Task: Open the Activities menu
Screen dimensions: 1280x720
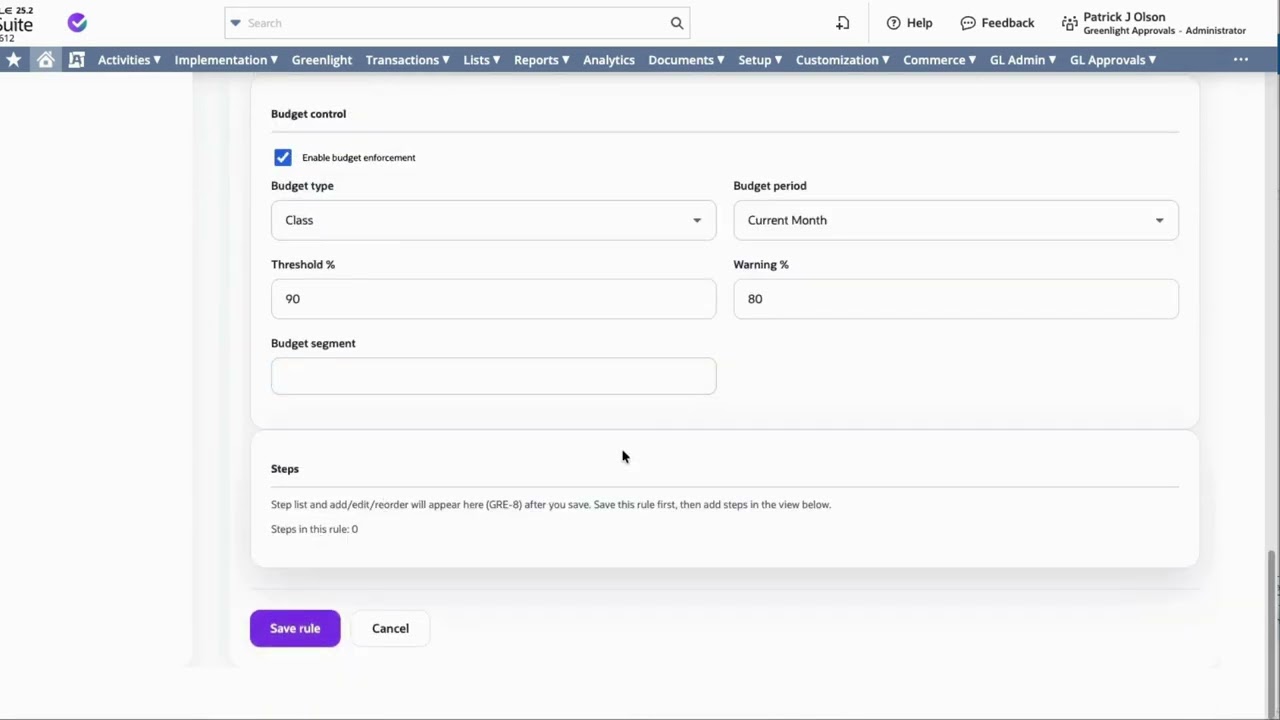Action: (129, 60)
